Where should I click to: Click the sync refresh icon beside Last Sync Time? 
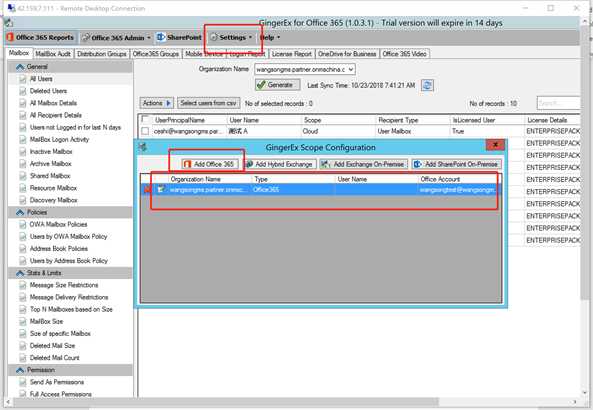(427, 85)
